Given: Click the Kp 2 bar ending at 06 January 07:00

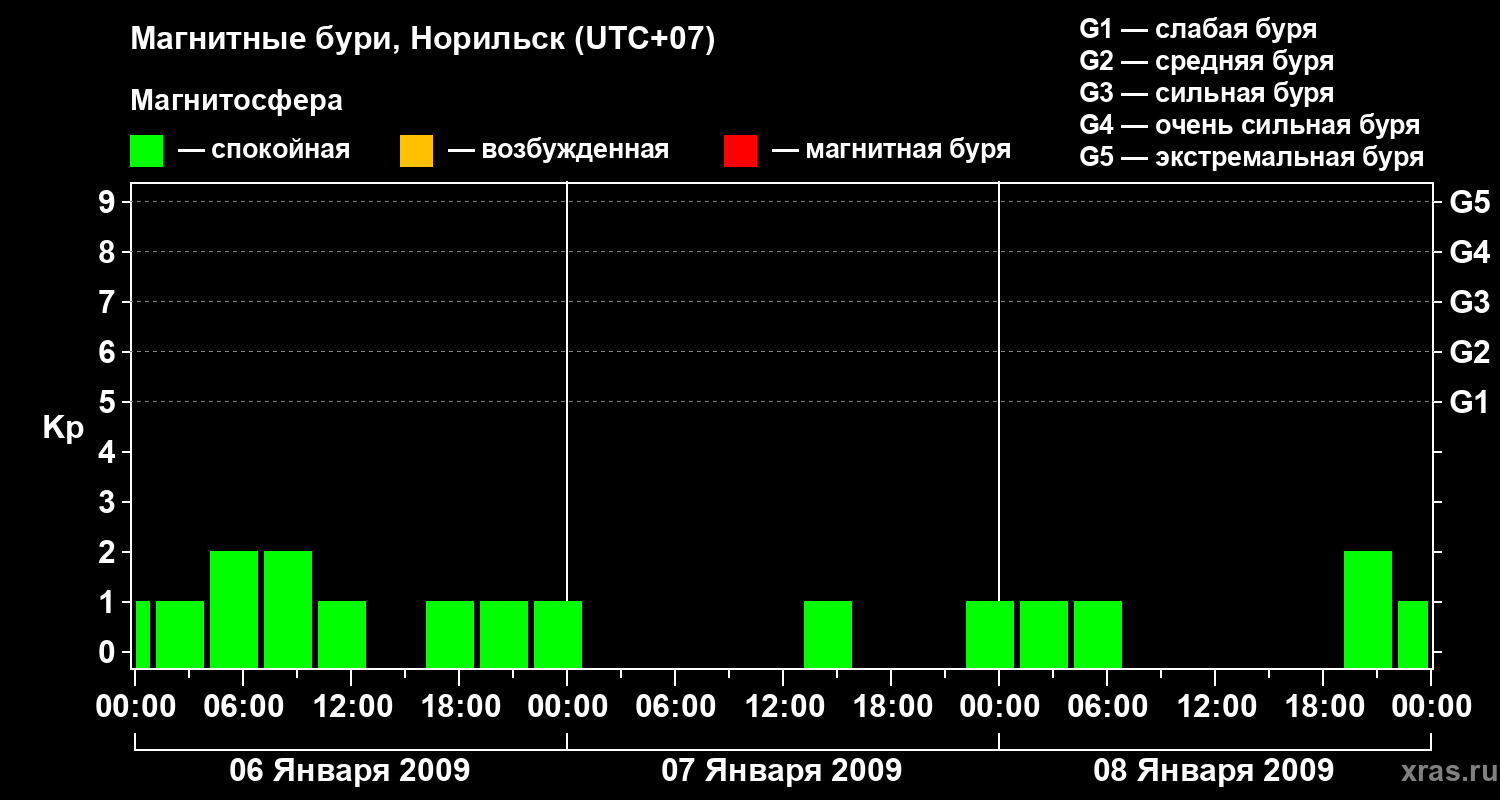Looking at the screenshot, I should pyautogui.click(x=234, y=609).
